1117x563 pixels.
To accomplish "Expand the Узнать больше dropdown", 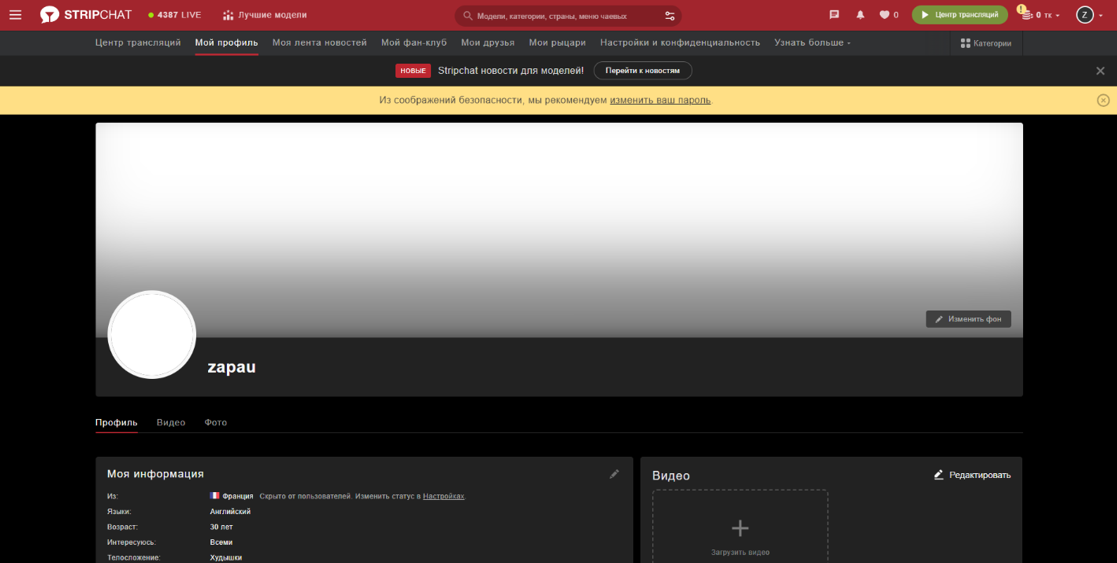I will pyautogui.click(x=812, y=43).
